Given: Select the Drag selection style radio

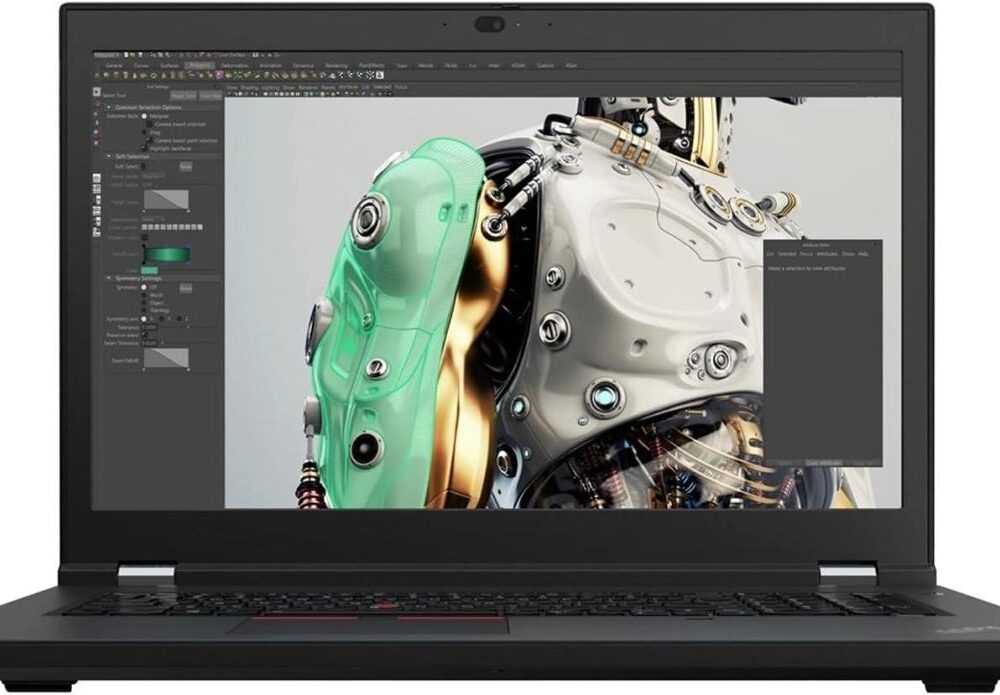Looking at the screenshot, I should pos(144,132).
